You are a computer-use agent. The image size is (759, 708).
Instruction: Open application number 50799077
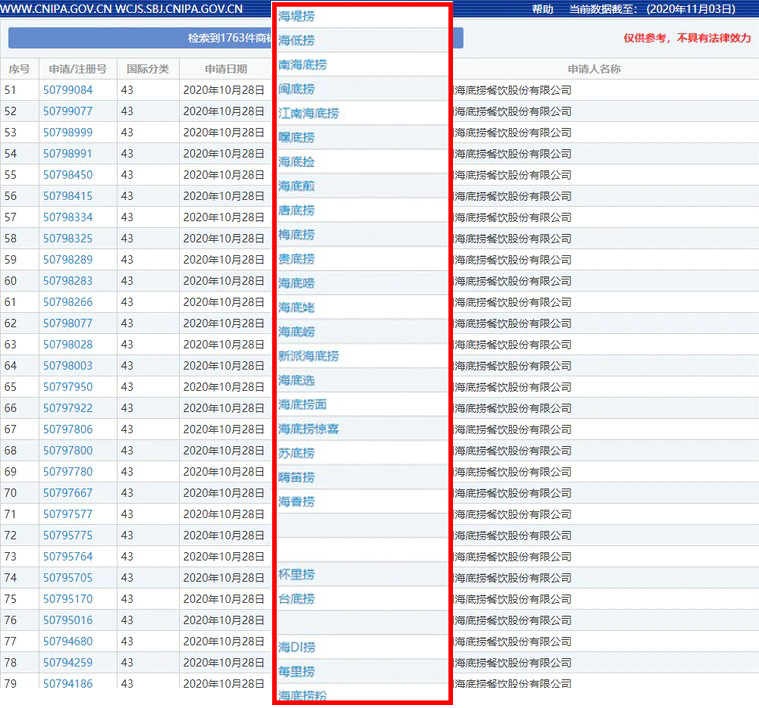68,111
